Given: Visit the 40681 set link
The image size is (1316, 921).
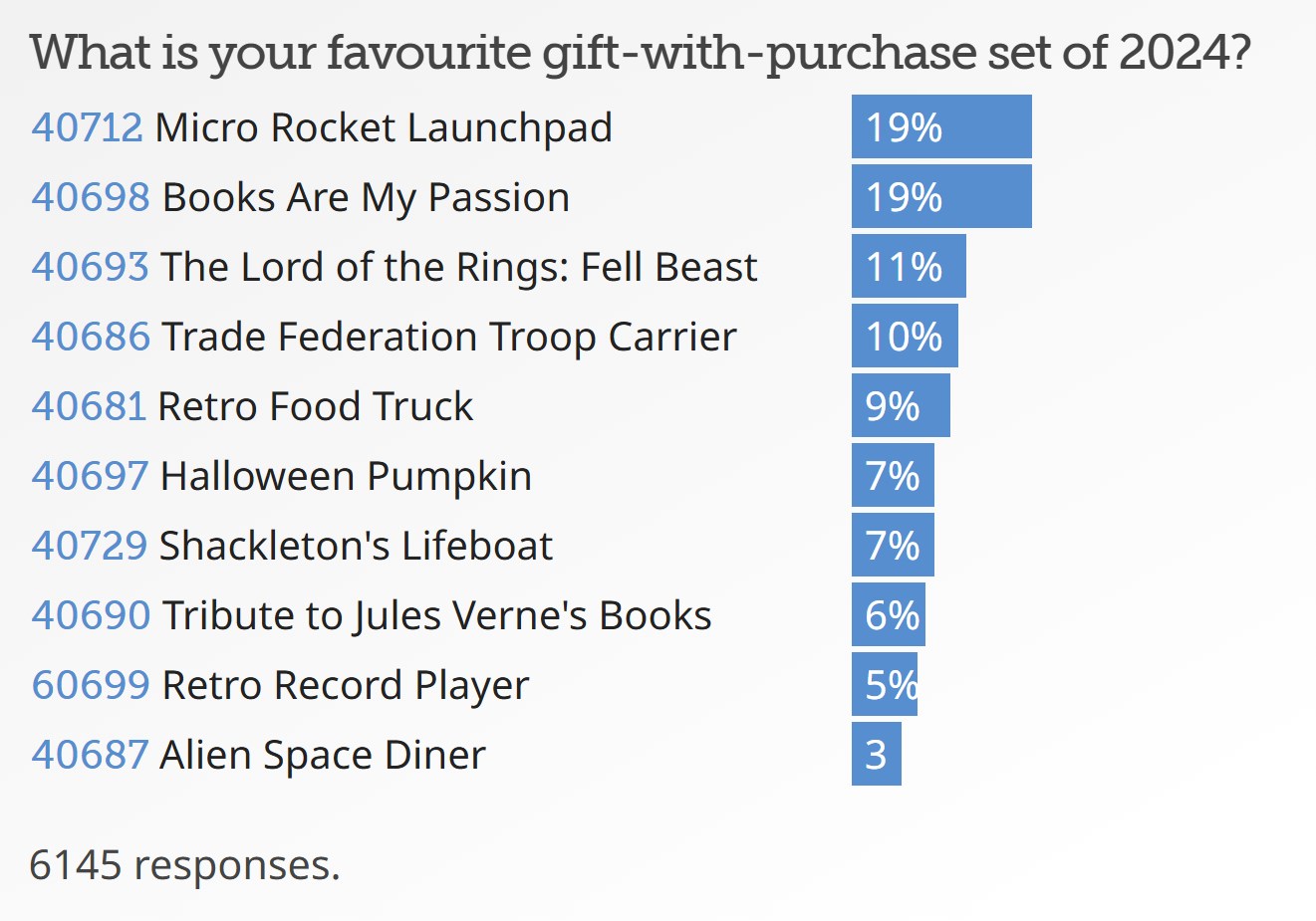Looking at the screenshot, I should pyautogui.click(x=89, y=406).
